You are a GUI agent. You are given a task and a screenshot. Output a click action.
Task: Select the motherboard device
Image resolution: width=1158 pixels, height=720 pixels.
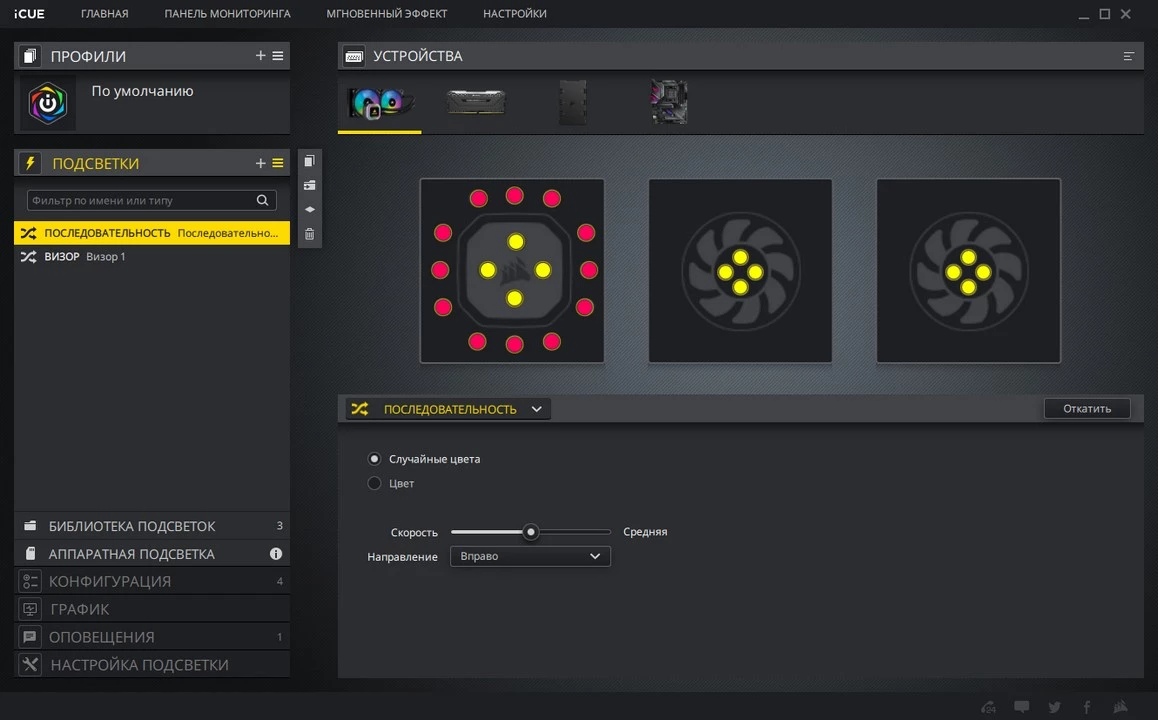(669, 102)
